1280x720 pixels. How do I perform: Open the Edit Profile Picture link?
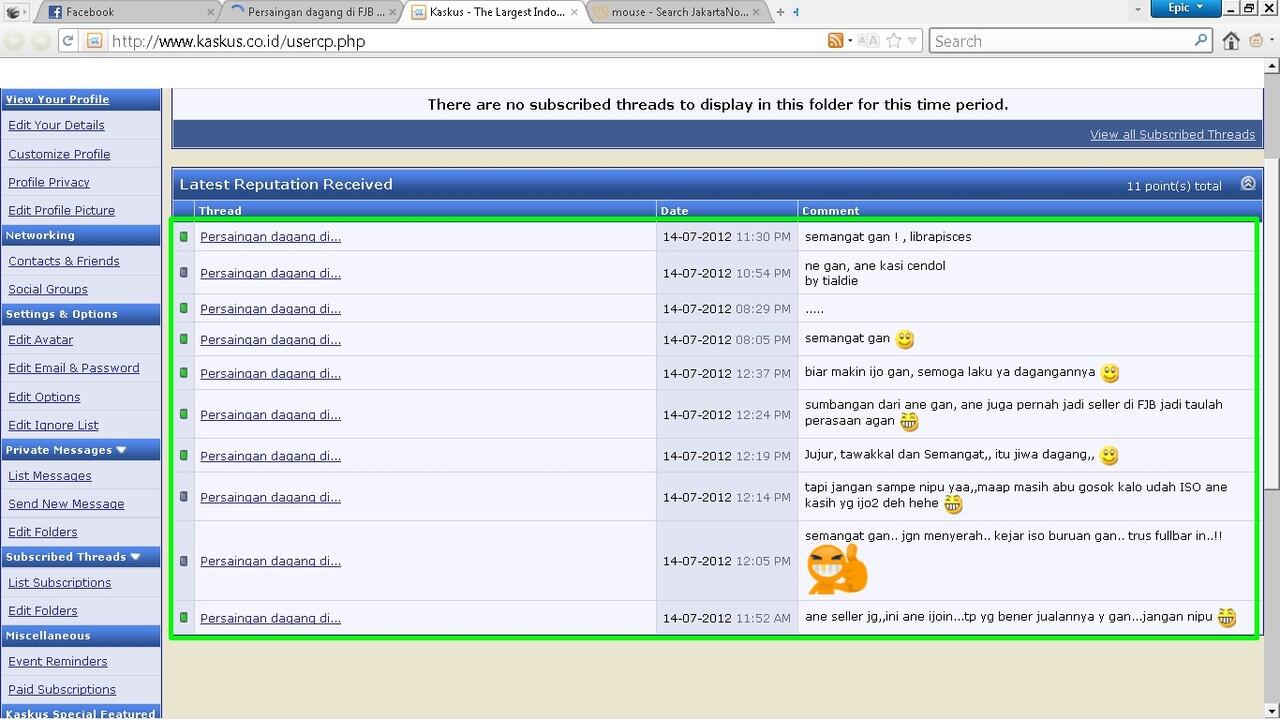coord(61,210)
